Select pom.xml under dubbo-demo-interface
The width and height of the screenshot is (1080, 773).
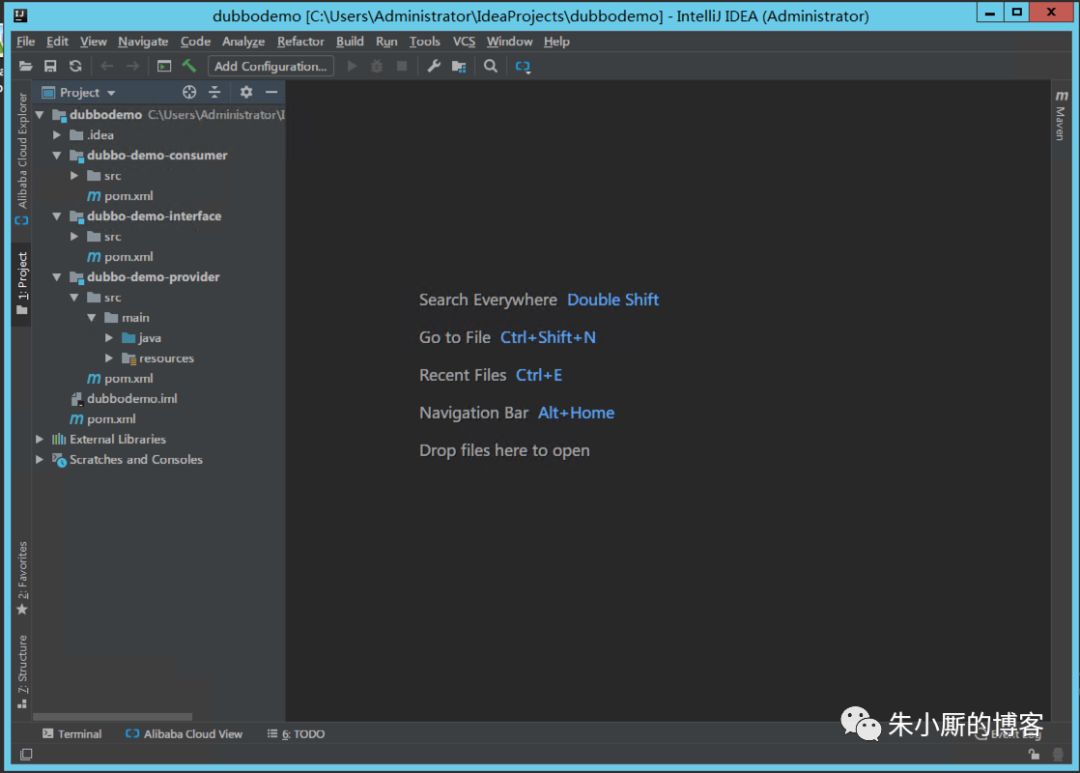128,256
